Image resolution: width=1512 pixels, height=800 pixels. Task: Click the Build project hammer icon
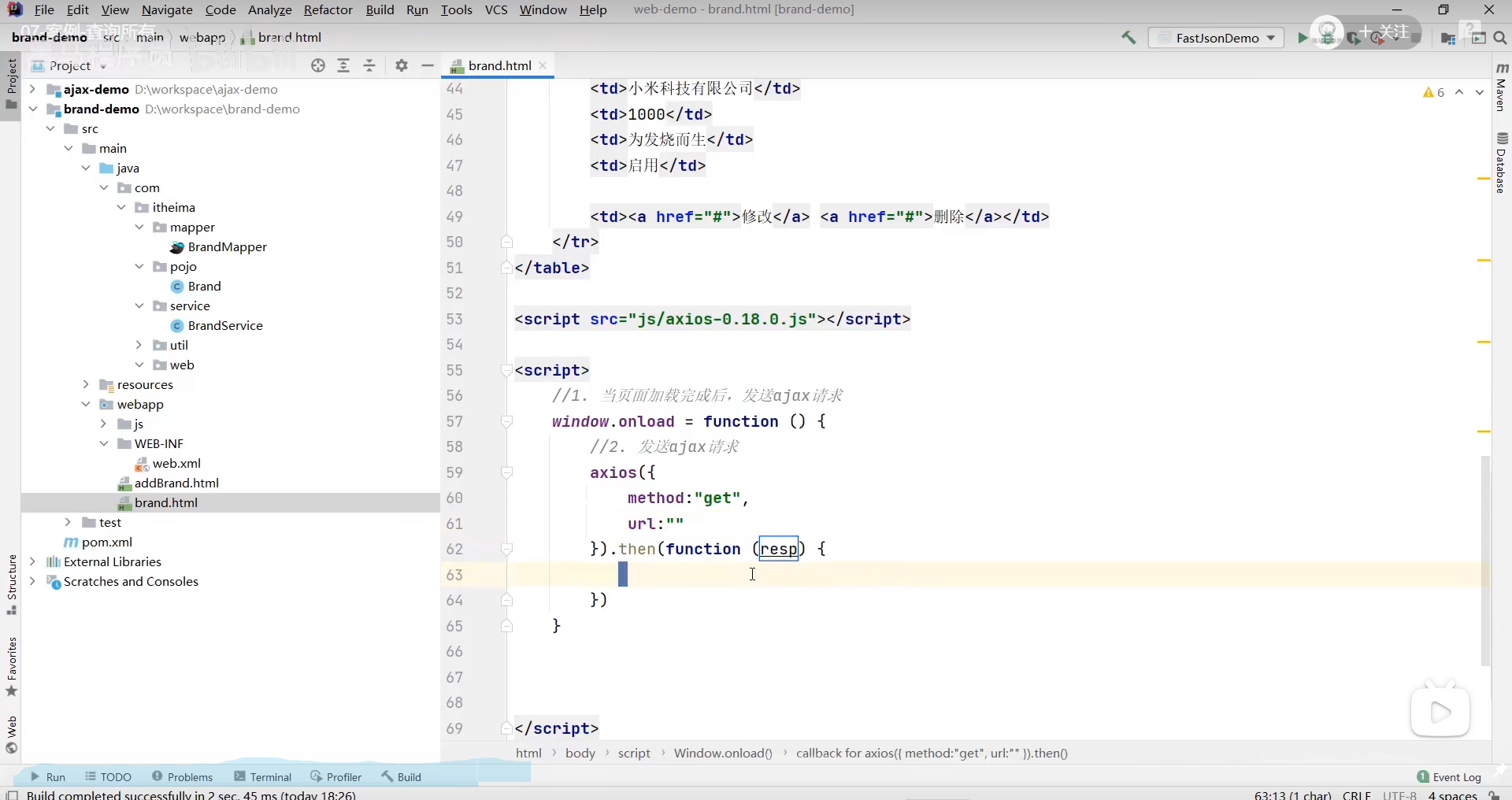coord(1128,38)
